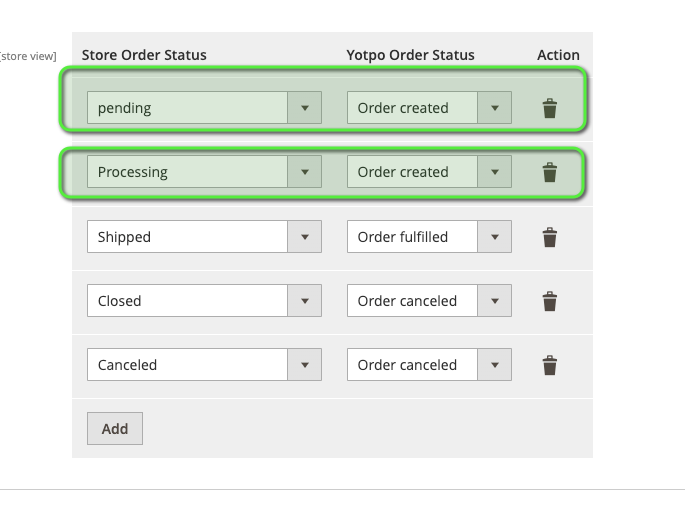Screen dimensions: 685x509
Task: Click the Action column header
Action: [558, 55]
